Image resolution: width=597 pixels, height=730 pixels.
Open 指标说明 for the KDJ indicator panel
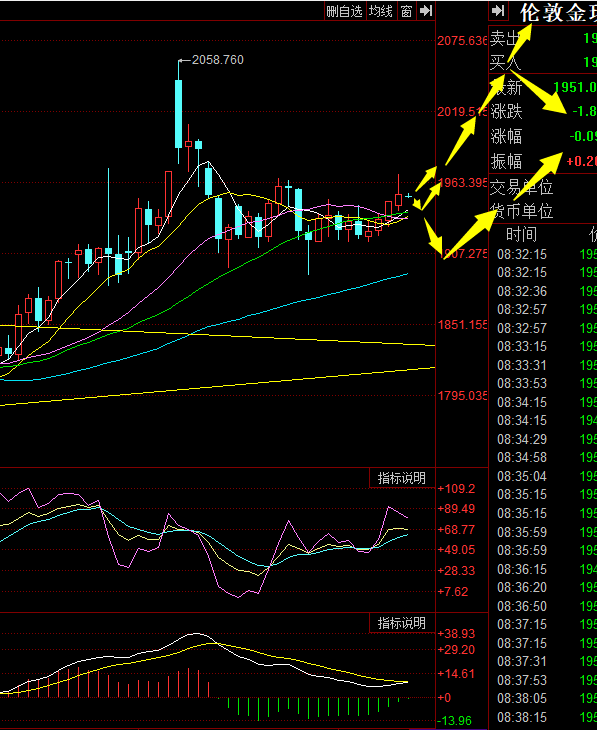pyautogui.click(x=401, y=478)
